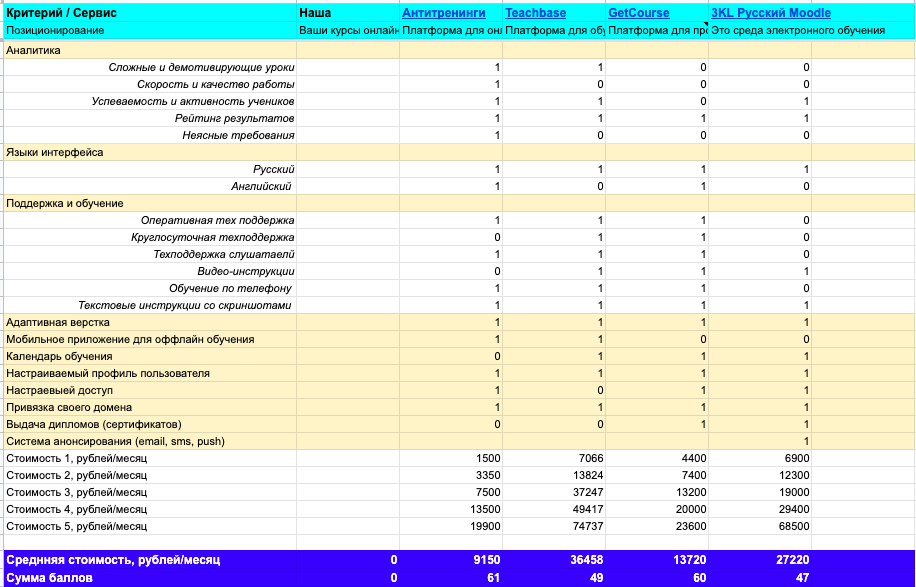Viewport: 916px width, 587px height.
Task: Click the Рейтинг результатов row label
Action: tap(234, 119)
